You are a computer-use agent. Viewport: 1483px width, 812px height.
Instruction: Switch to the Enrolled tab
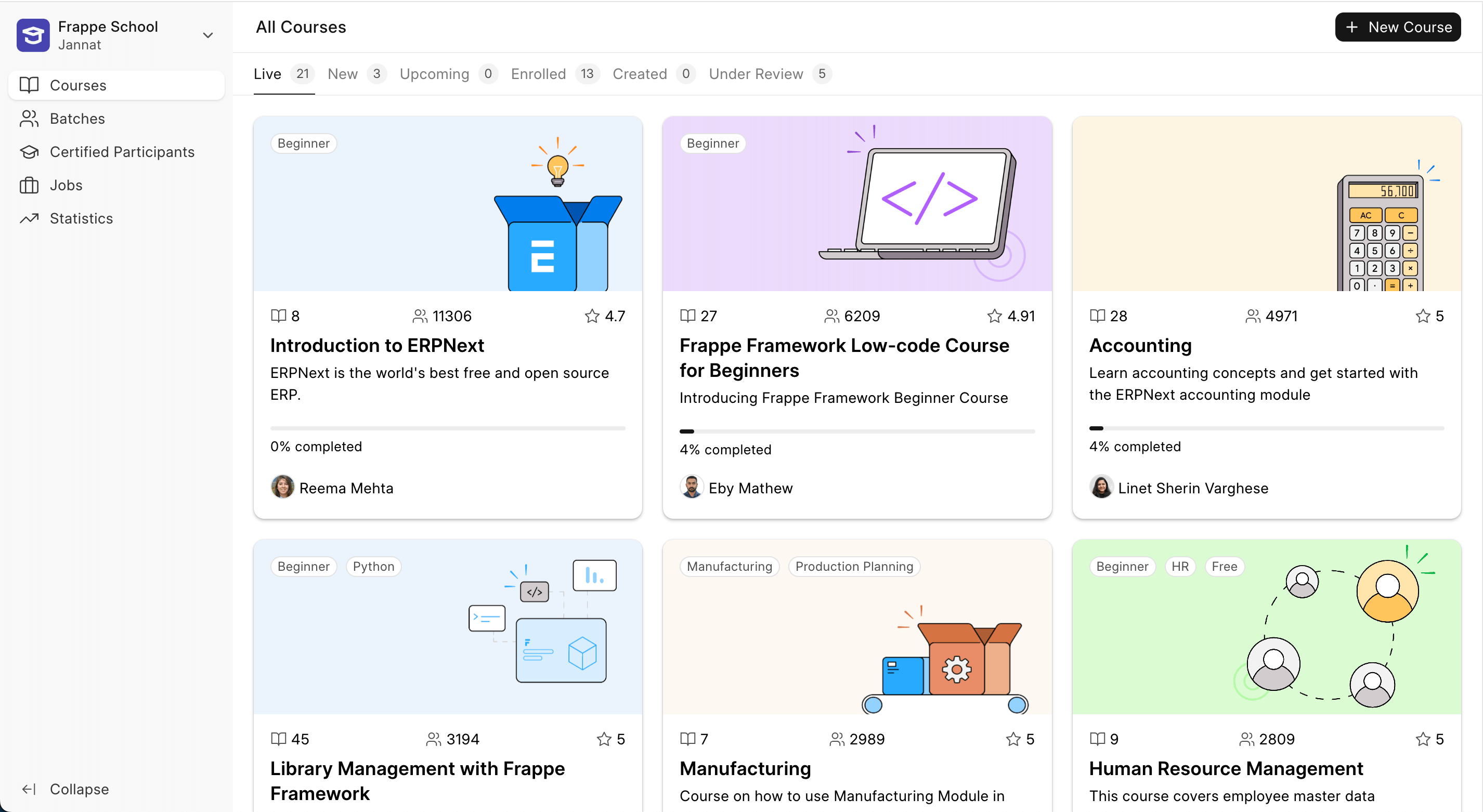tap(538, 74)
